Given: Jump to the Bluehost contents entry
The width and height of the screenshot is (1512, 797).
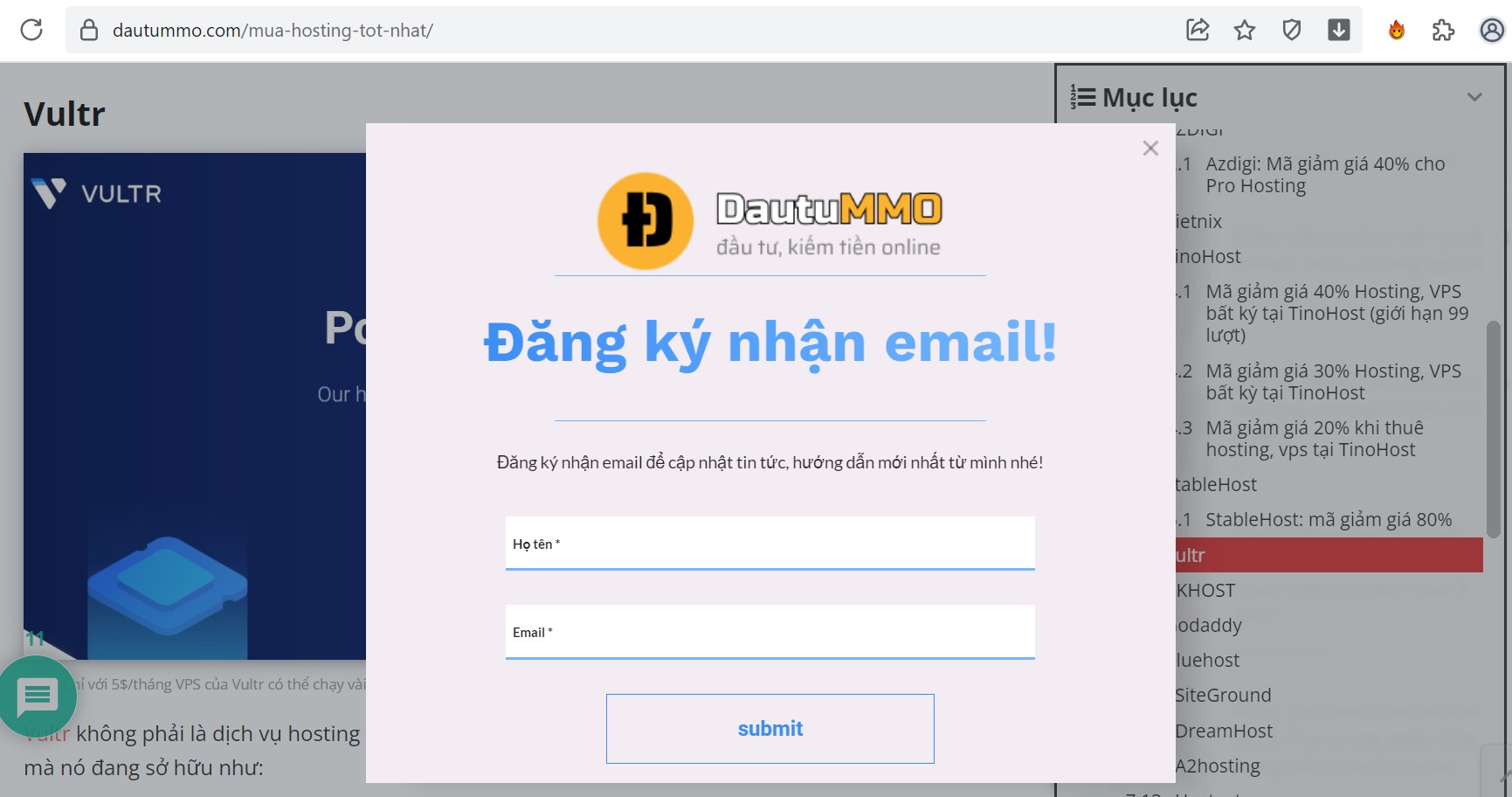Looking at the screenshot, I should point(1207,660).
